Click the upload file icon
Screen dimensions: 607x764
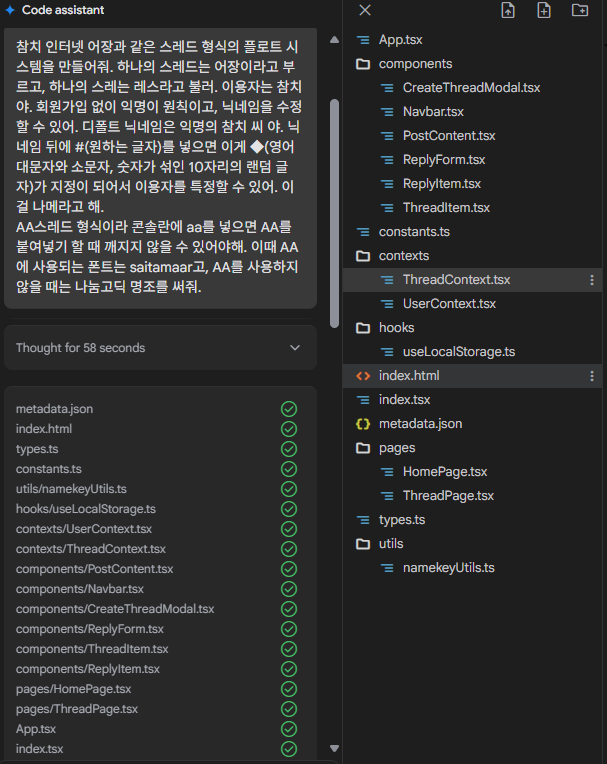tap(508, 10)
